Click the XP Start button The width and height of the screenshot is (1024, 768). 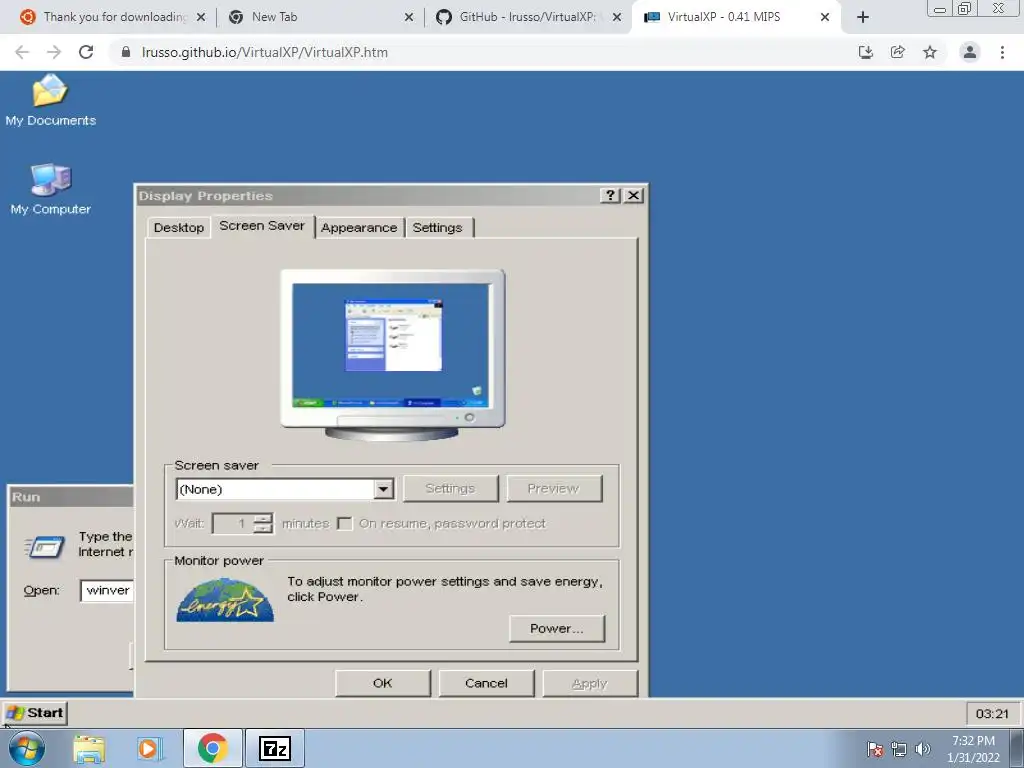(35, 712)
